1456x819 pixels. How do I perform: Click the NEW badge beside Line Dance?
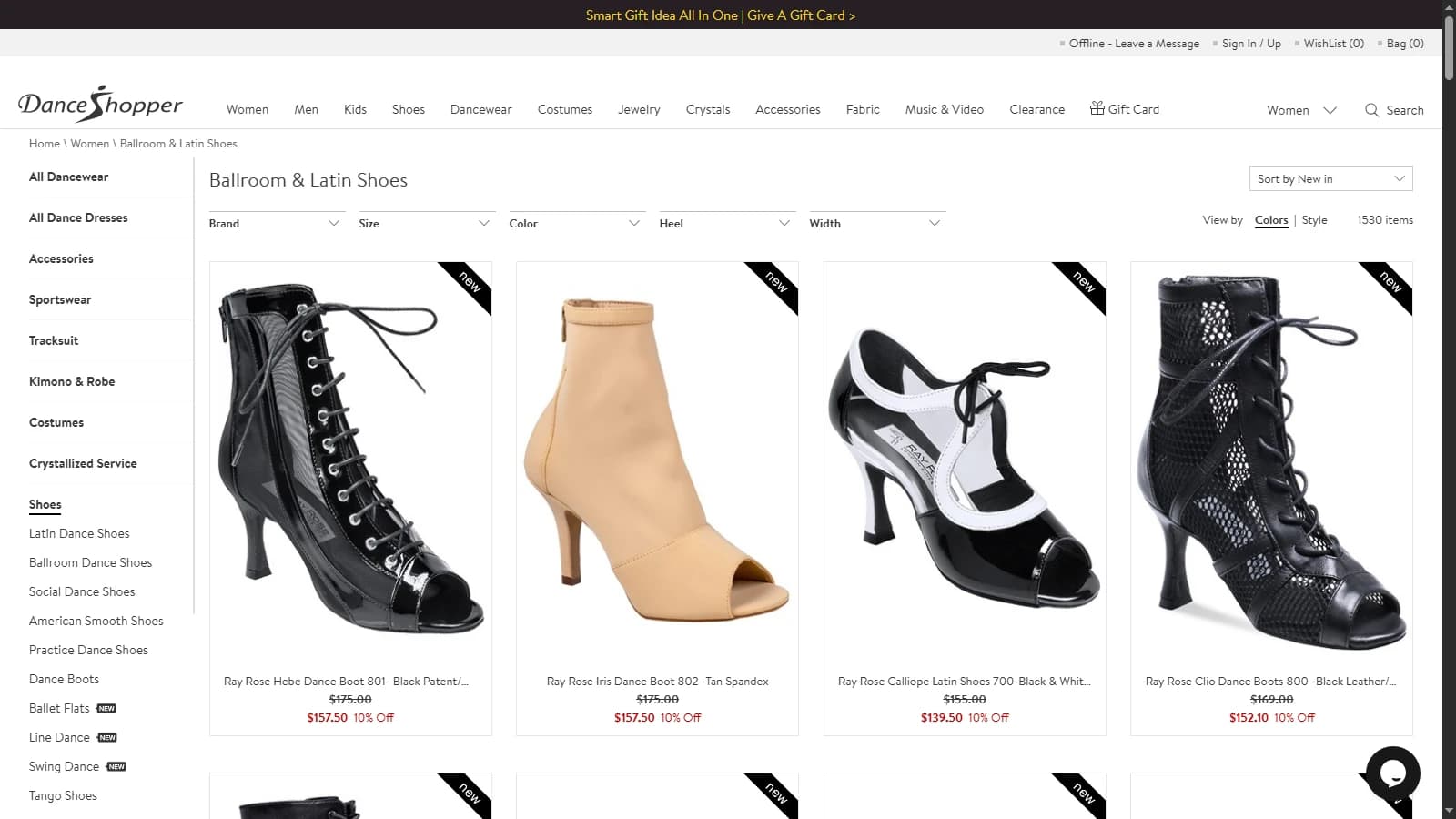[x=107, y=737]
